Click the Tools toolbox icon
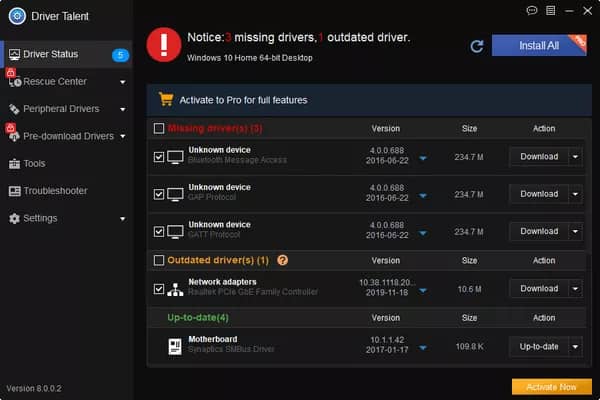Screen dimensions: 600x400 click(14, 164)
